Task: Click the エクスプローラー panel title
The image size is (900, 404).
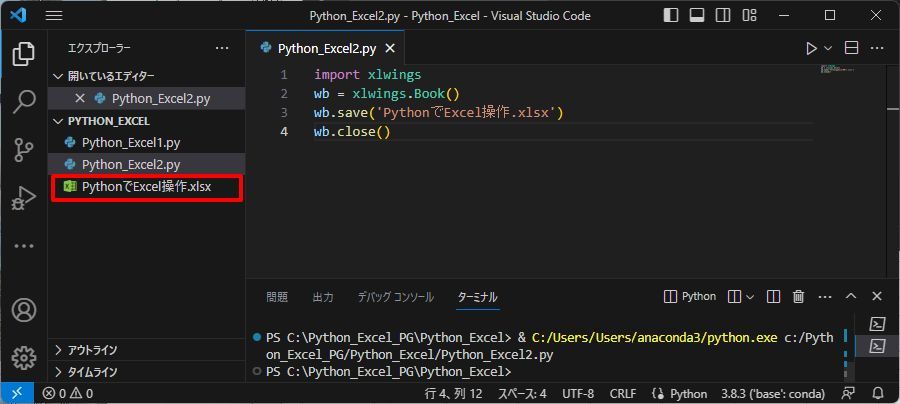Action: 99,49
